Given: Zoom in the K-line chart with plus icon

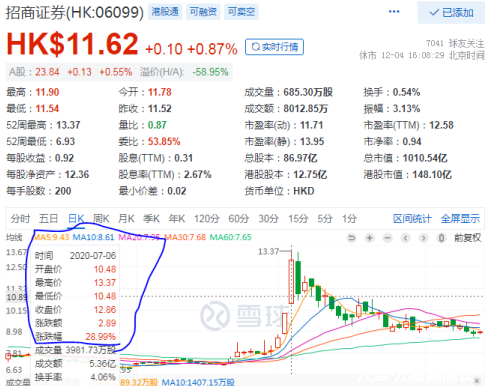Looking at the screenshot, I should 369,238.
